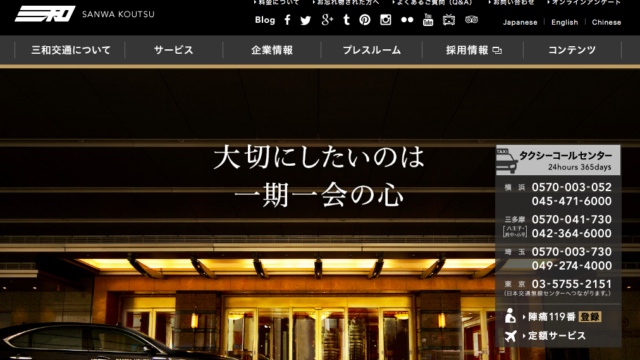Open the YouTube icon link

(428, 20)
